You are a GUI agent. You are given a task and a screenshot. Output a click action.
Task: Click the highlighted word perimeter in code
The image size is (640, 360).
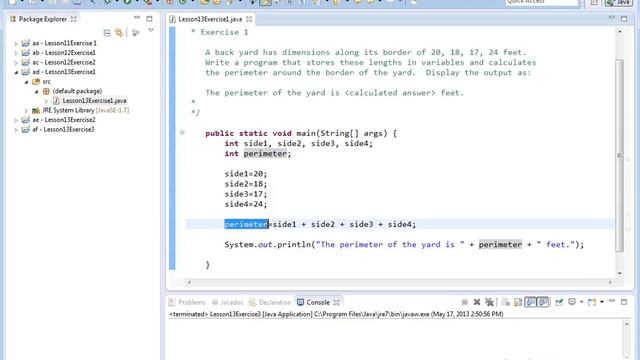tap(246, 224)
